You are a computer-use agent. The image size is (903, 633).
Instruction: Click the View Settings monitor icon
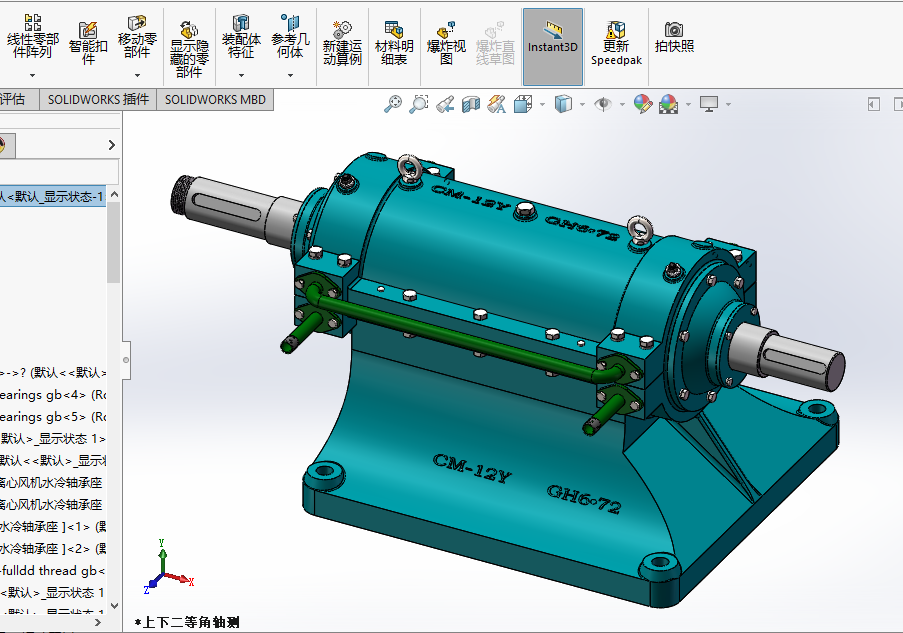pyautogui.click(x=709, y=104)
